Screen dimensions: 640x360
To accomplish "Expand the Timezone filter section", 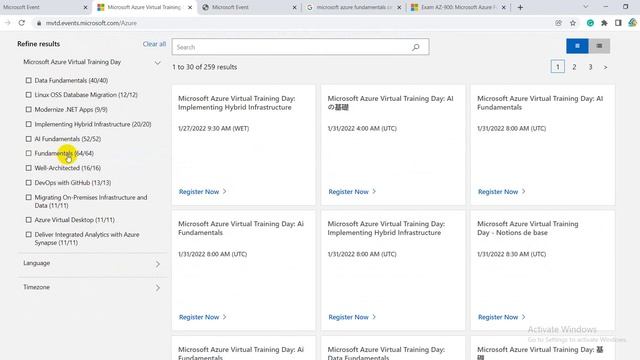I will (158, 288).
